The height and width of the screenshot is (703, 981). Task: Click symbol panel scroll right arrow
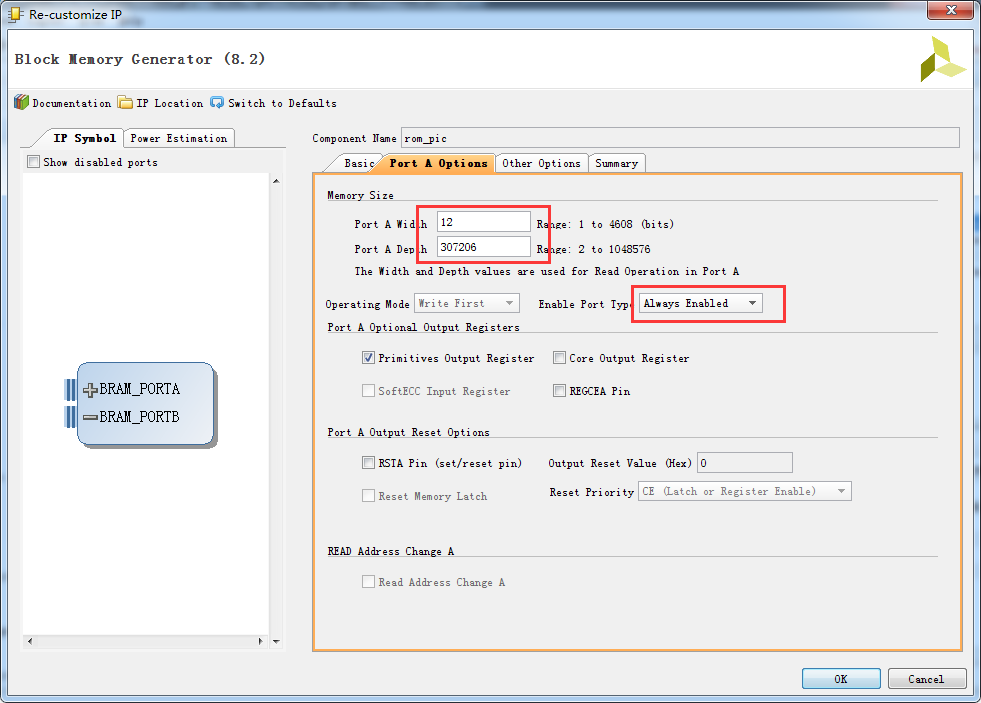click(261, 641)
